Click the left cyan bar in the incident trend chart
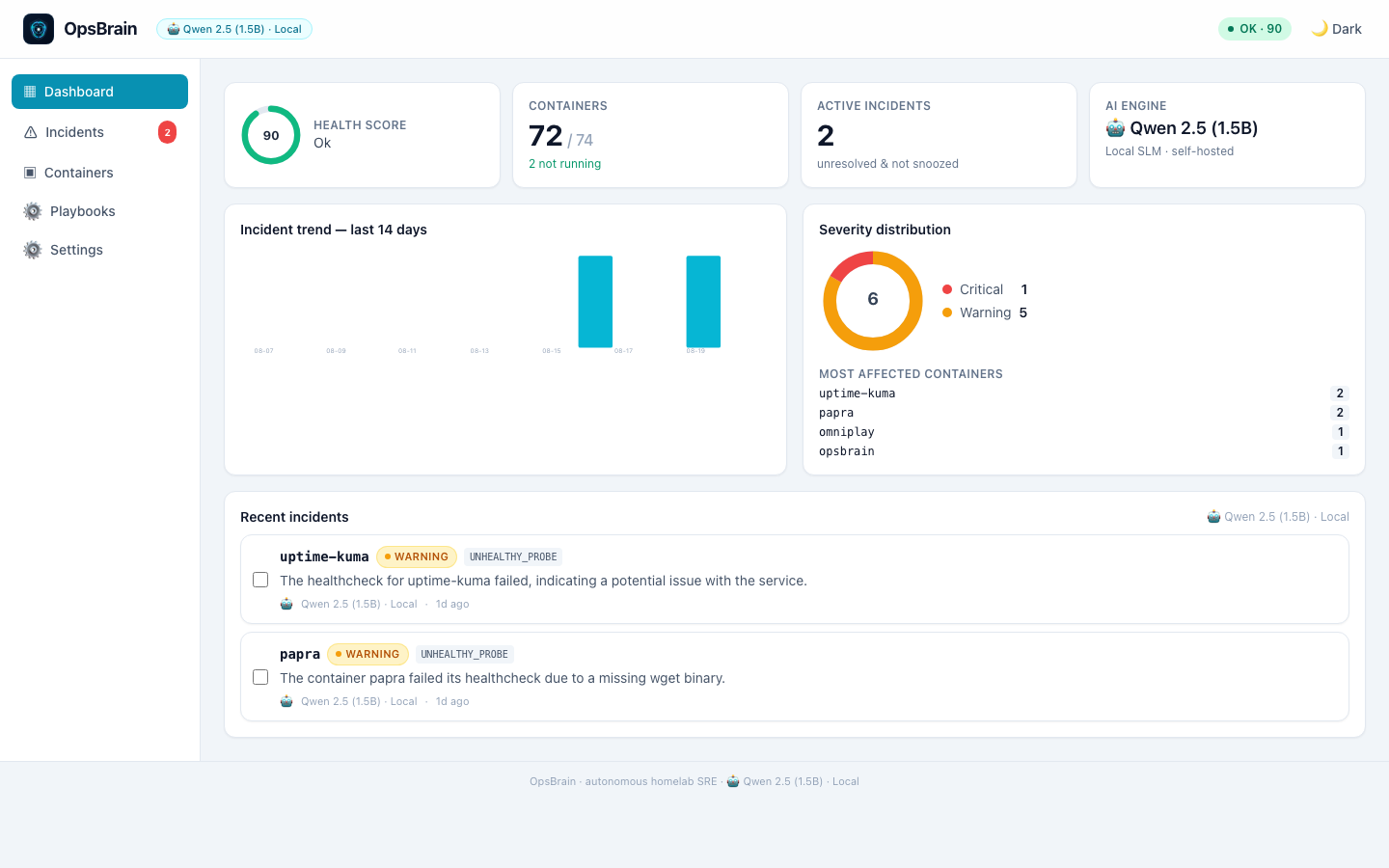 point(595,301)
